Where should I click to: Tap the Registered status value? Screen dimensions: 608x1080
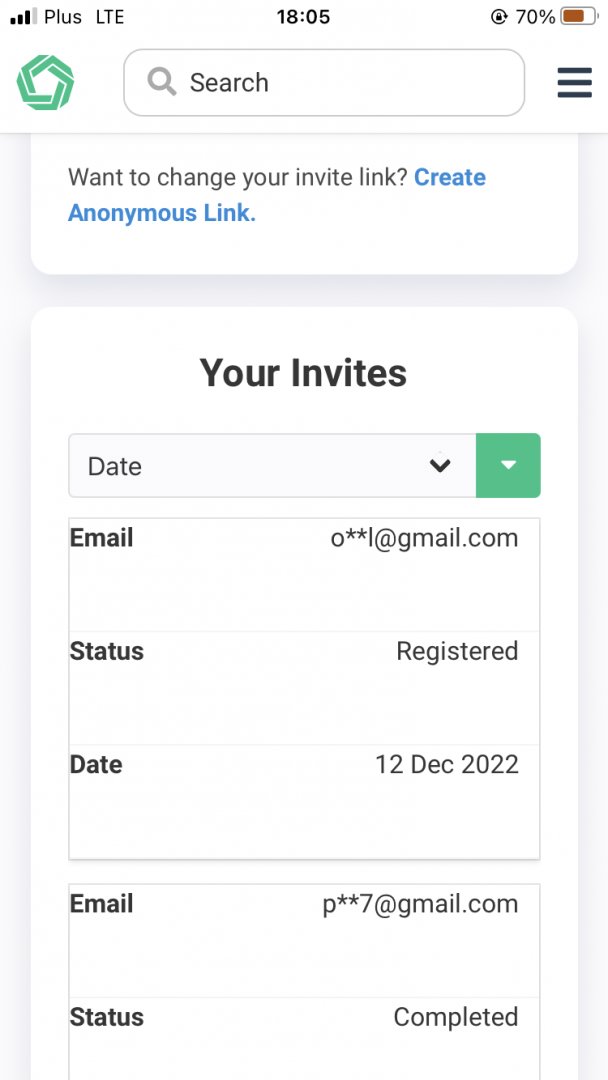[457, 652]
